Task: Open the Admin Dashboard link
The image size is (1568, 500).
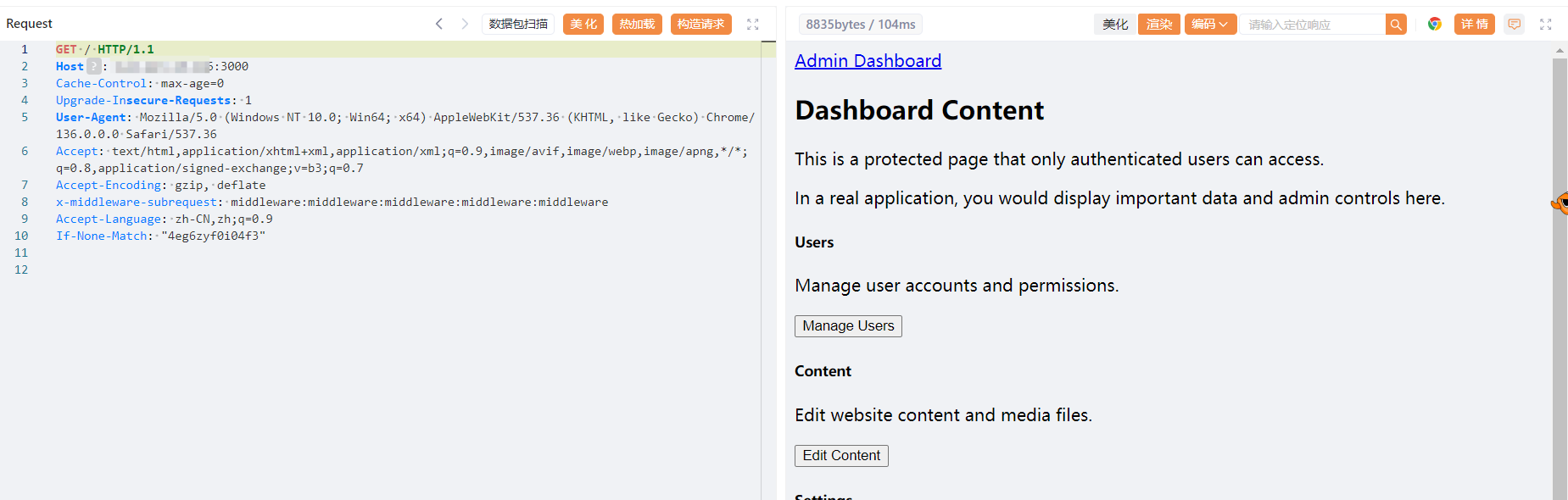Action: (x=868, y=61)
